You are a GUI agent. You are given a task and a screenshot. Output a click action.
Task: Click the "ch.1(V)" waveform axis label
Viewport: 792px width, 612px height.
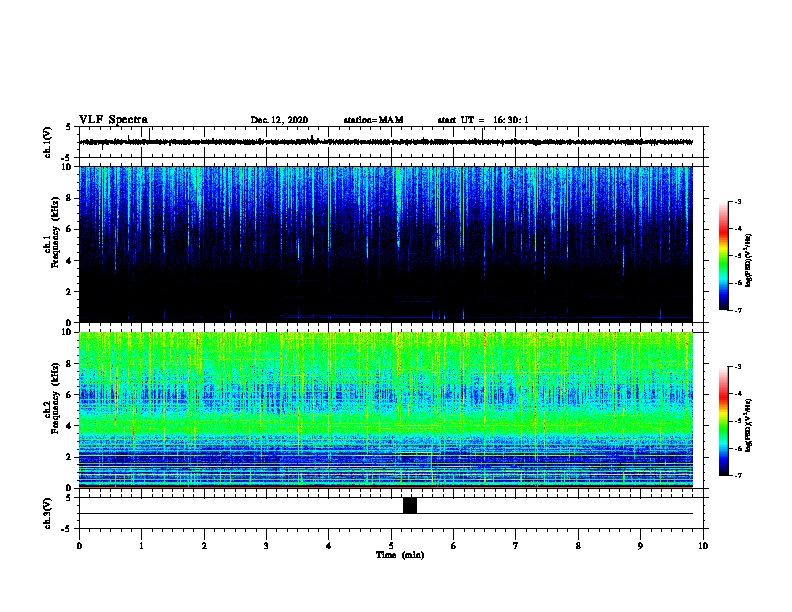coord(47,142)
